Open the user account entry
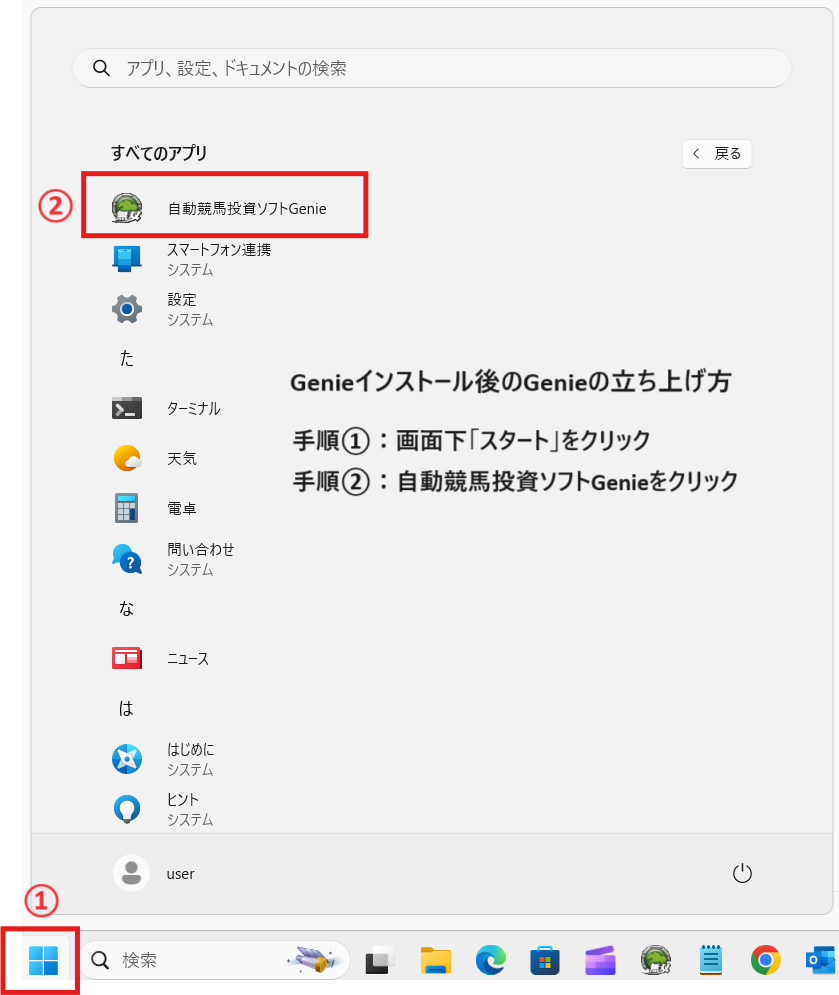Screen dimensions: 839x995 [160, 872]
